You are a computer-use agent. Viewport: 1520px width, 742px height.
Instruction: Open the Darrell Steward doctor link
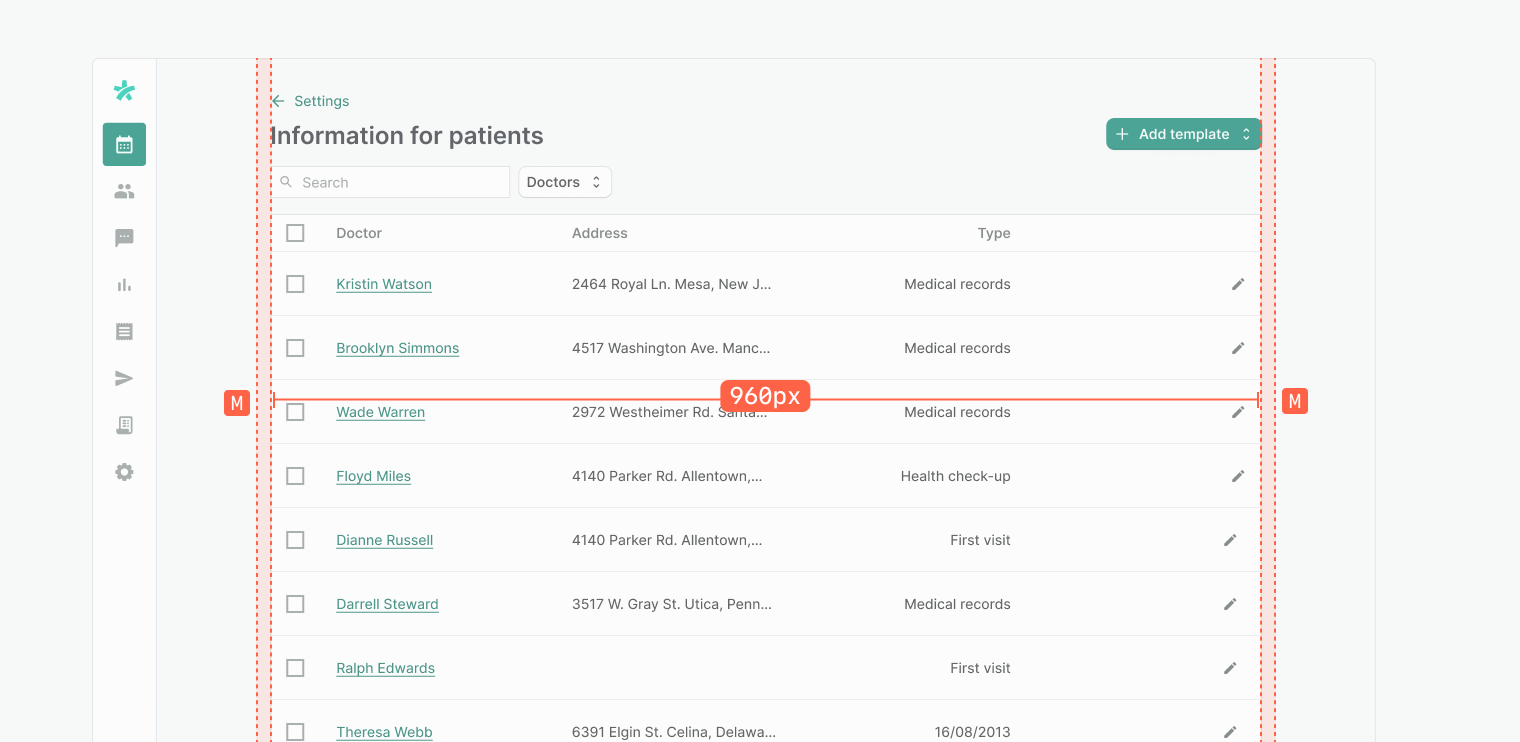(x=387, y=604)
